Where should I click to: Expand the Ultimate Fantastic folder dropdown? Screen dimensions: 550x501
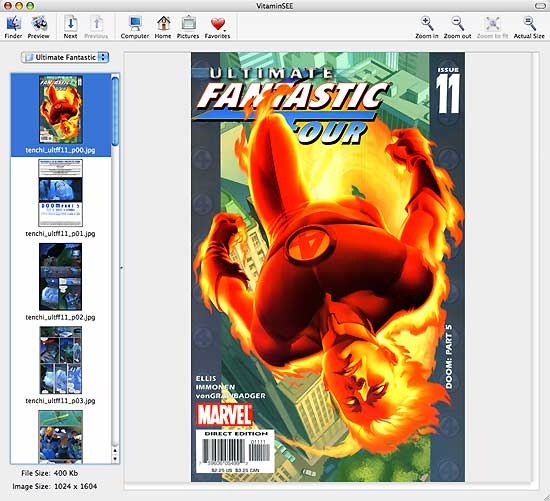[x=65, y=57]
